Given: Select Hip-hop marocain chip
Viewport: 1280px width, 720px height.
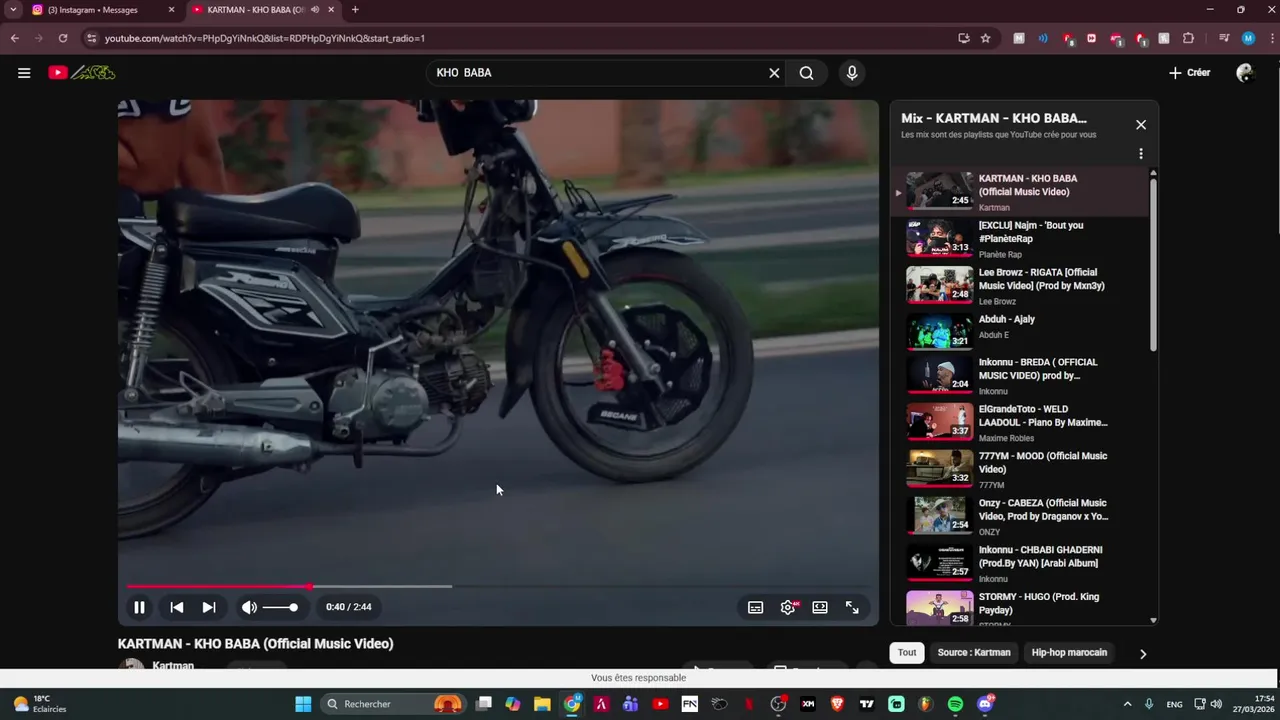Looking at the screenshot, I should pyautogui.click(x=1069, y=653).
